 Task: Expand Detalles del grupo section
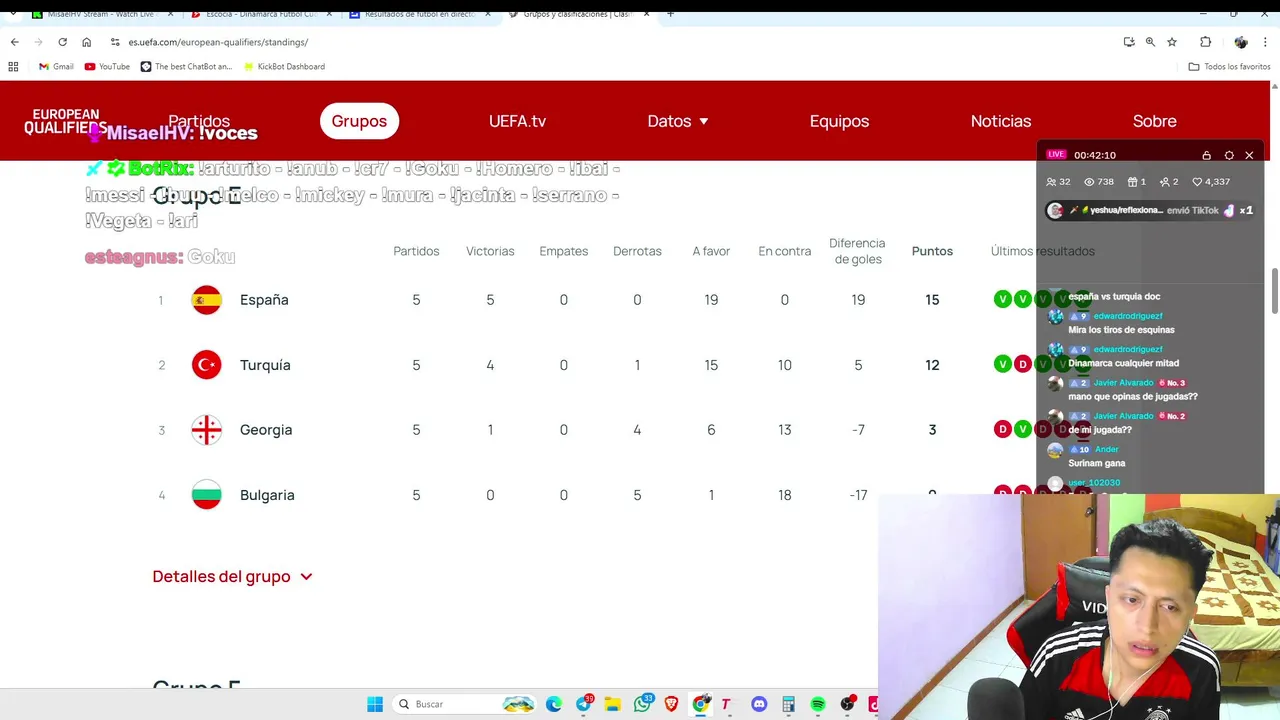[232, 576]
